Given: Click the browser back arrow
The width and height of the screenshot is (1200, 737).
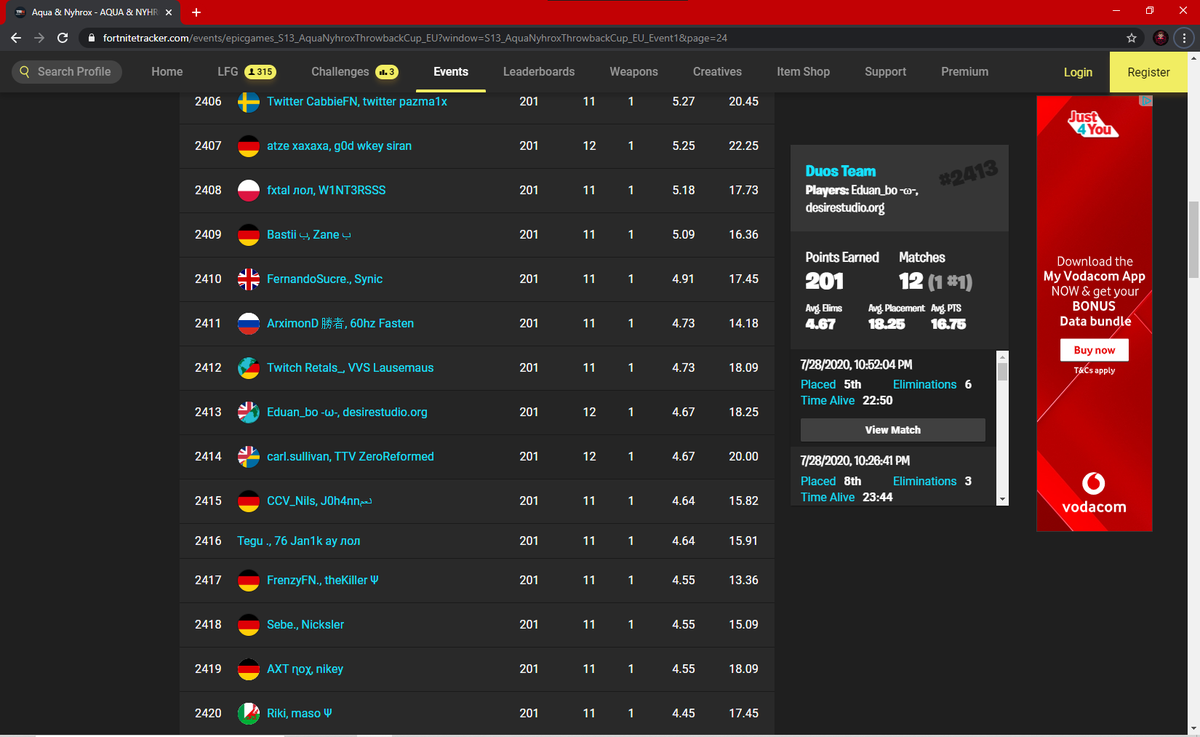Looking at the screenshot, I should (x=16, y=38).
